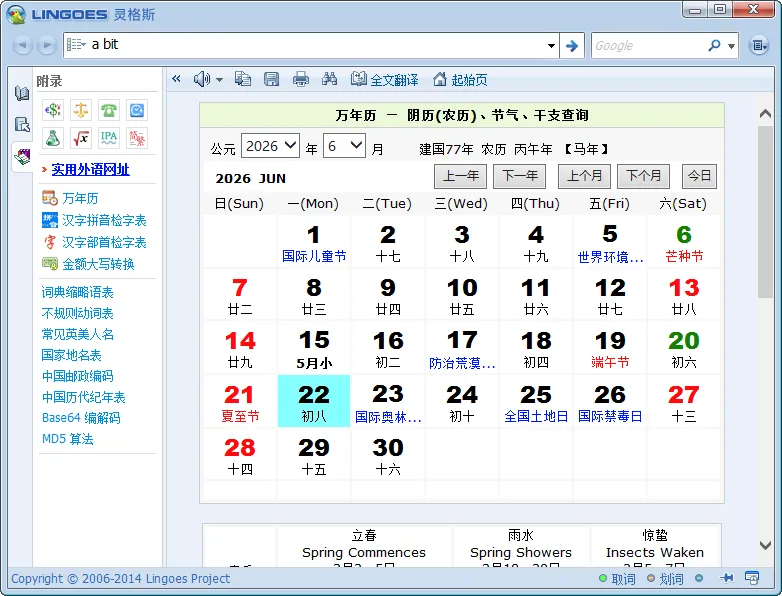Toggle 取词 cursor translation in status bar
Viewport: 782px width, 596px height.
(x=617, y=579)
